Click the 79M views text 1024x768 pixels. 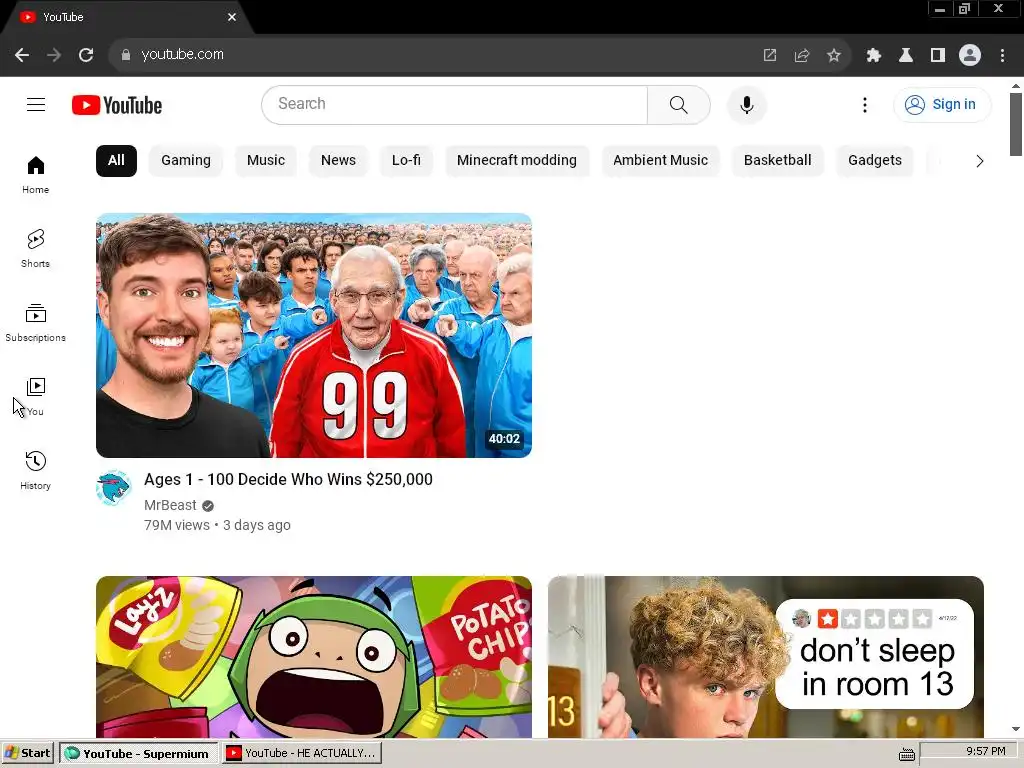click(x=176, y=525)
